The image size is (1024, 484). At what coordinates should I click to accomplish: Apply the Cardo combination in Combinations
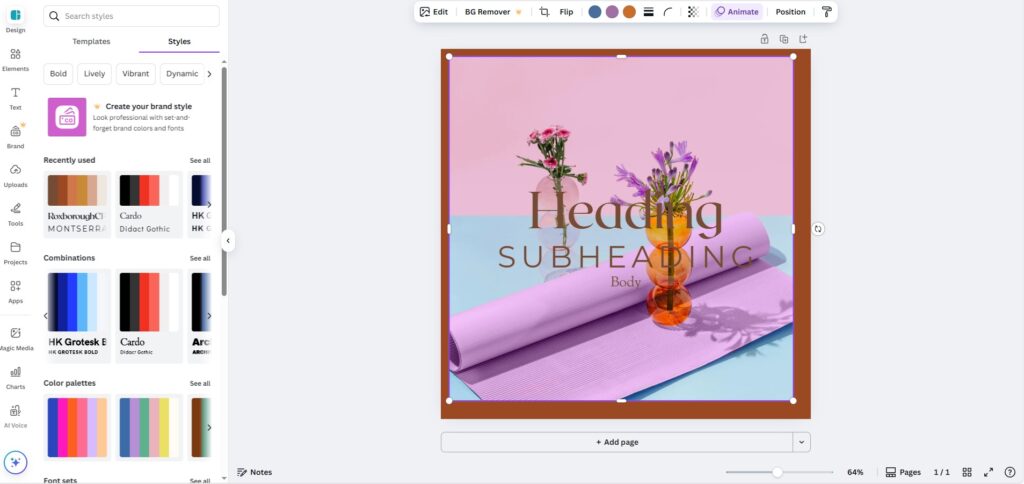click(149, 315)
